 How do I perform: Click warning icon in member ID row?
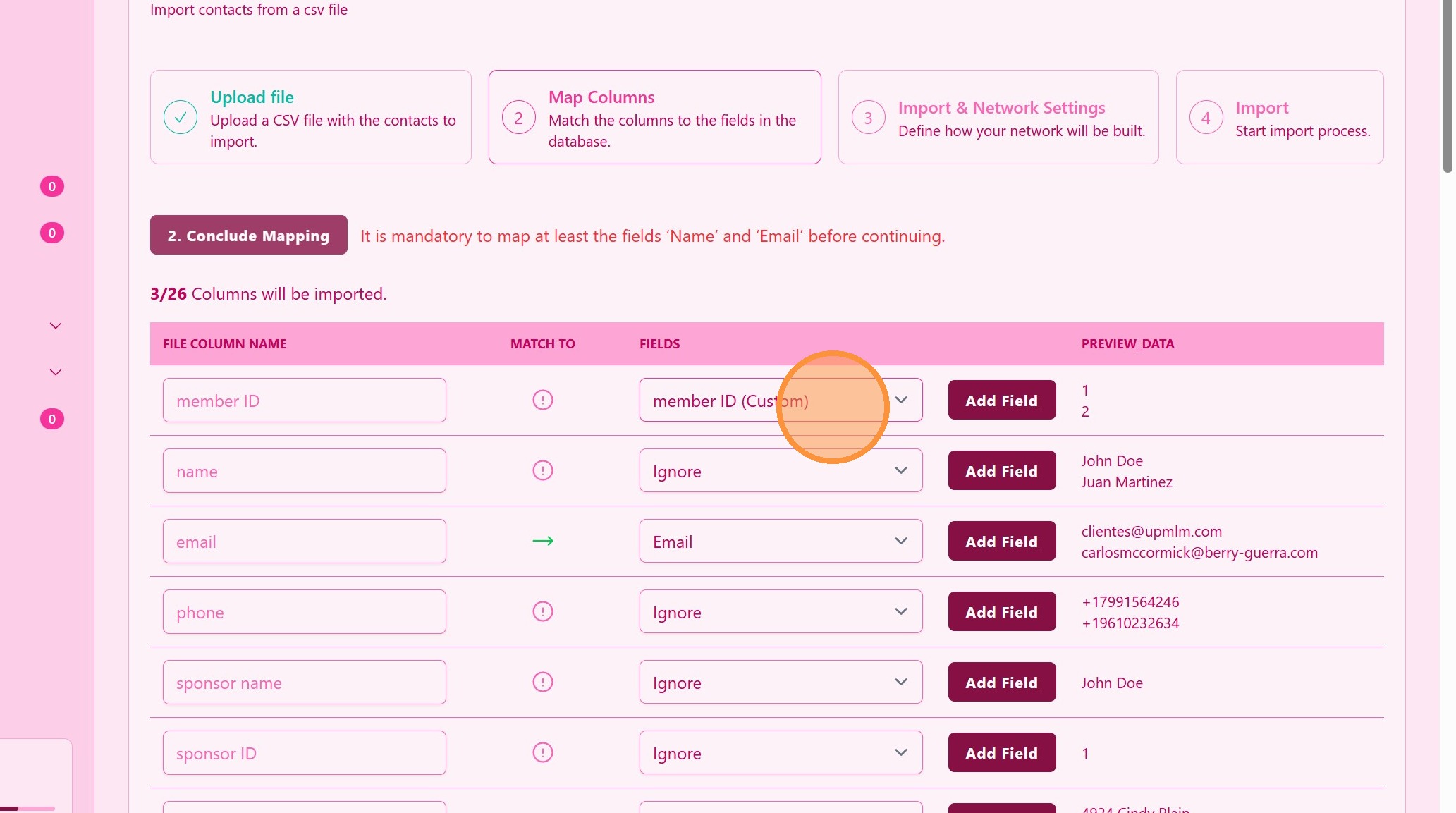click(542, 400)
